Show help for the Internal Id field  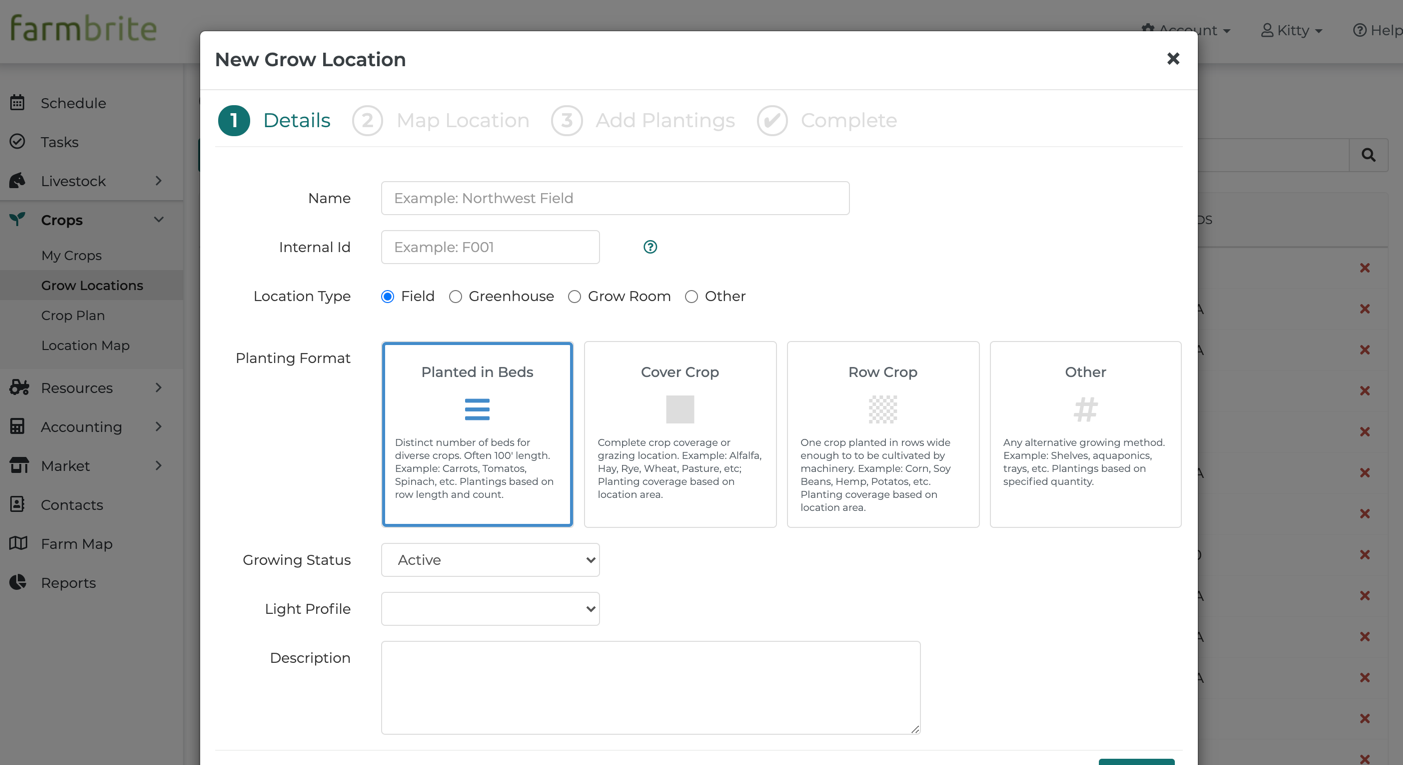(x=650, y=247)
